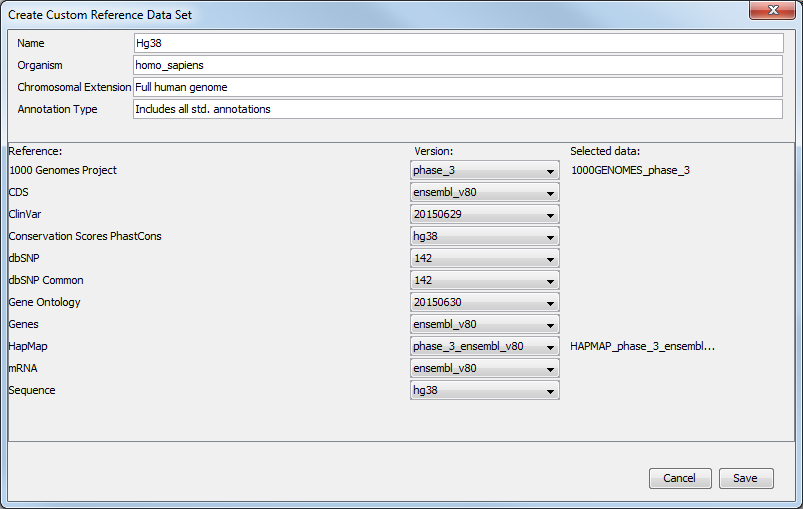
Task: Click the Chromosomal Extension input field
Action: [x=458, y=87]
